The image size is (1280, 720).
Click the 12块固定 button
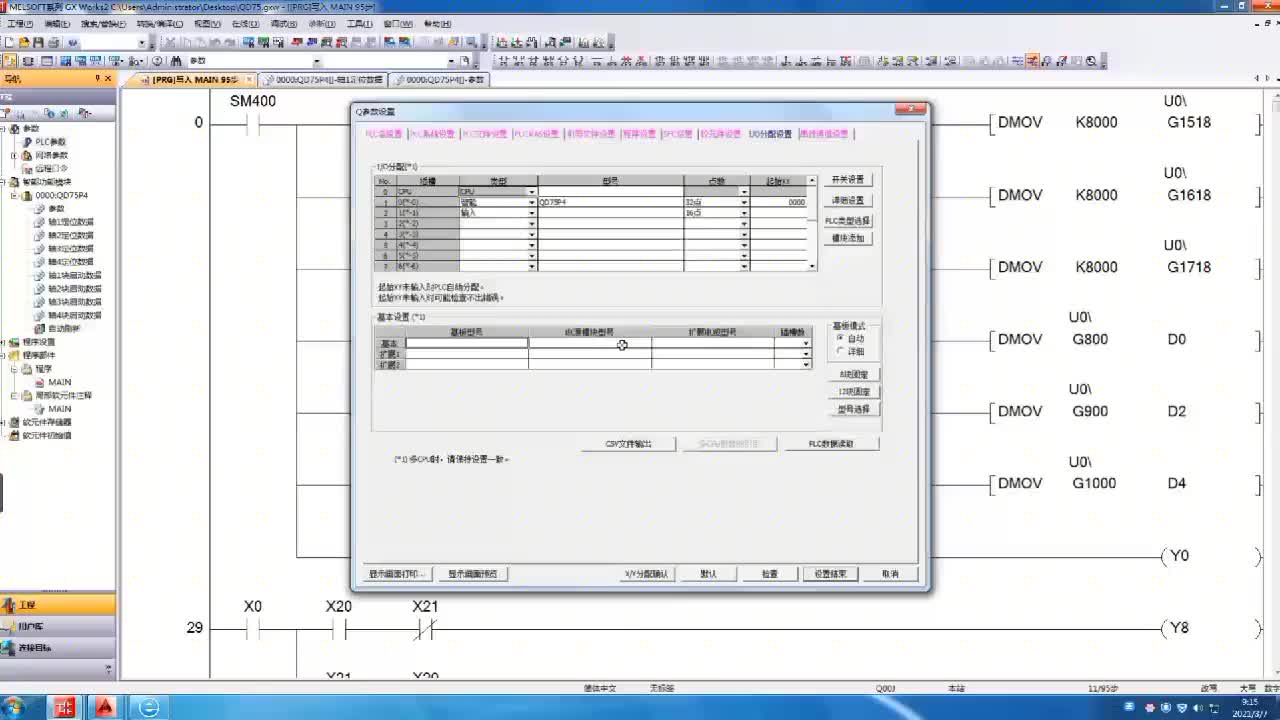point(855,391)
